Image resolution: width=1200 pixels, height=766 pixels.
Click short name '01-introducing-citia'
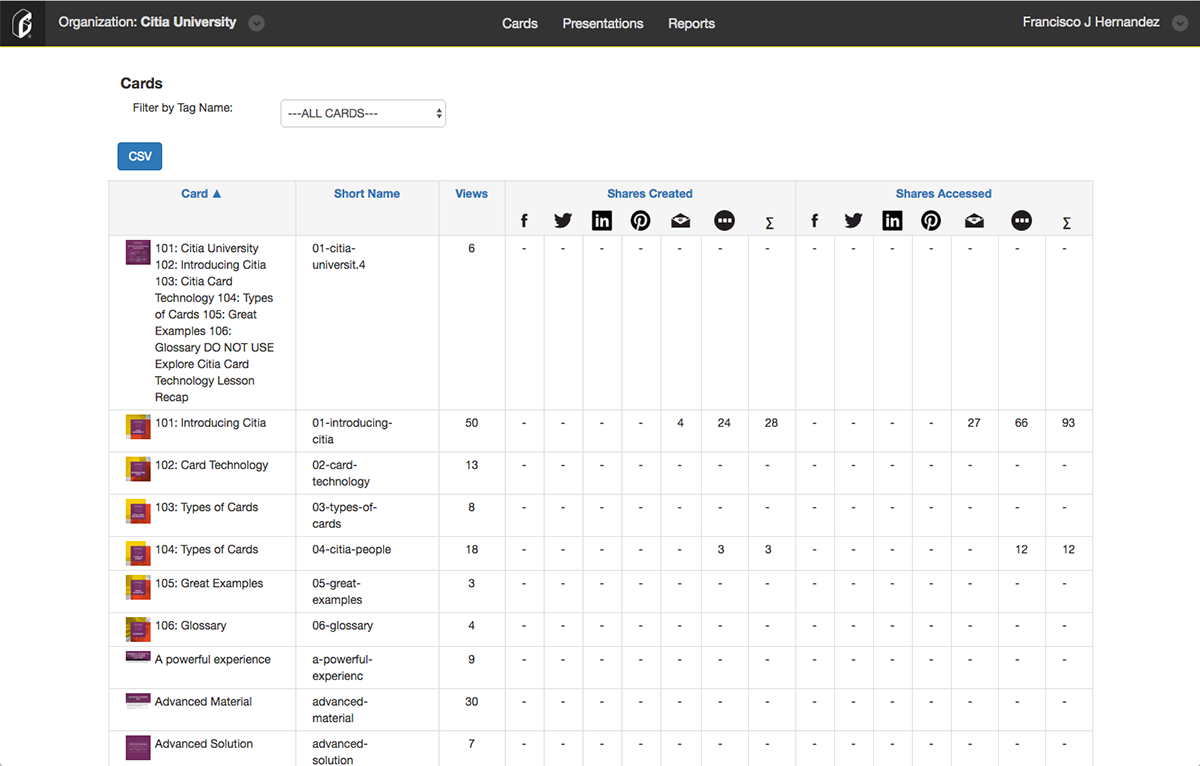click(352, 431)
